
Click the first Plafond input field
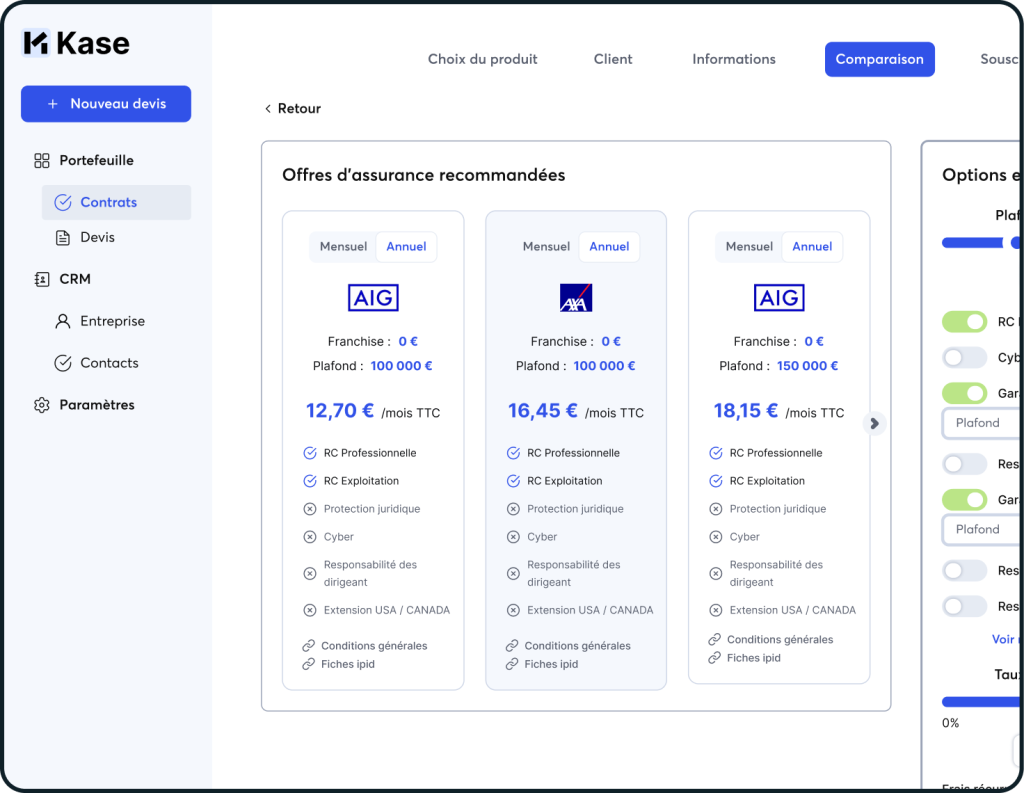(982, 423)
